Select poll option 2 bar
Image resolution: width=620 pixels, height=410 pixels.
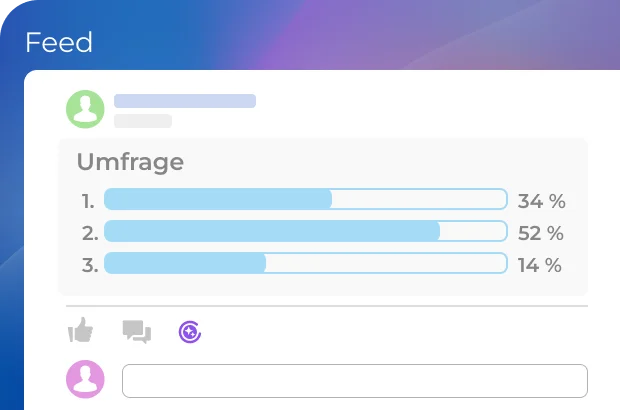(305, 231)
